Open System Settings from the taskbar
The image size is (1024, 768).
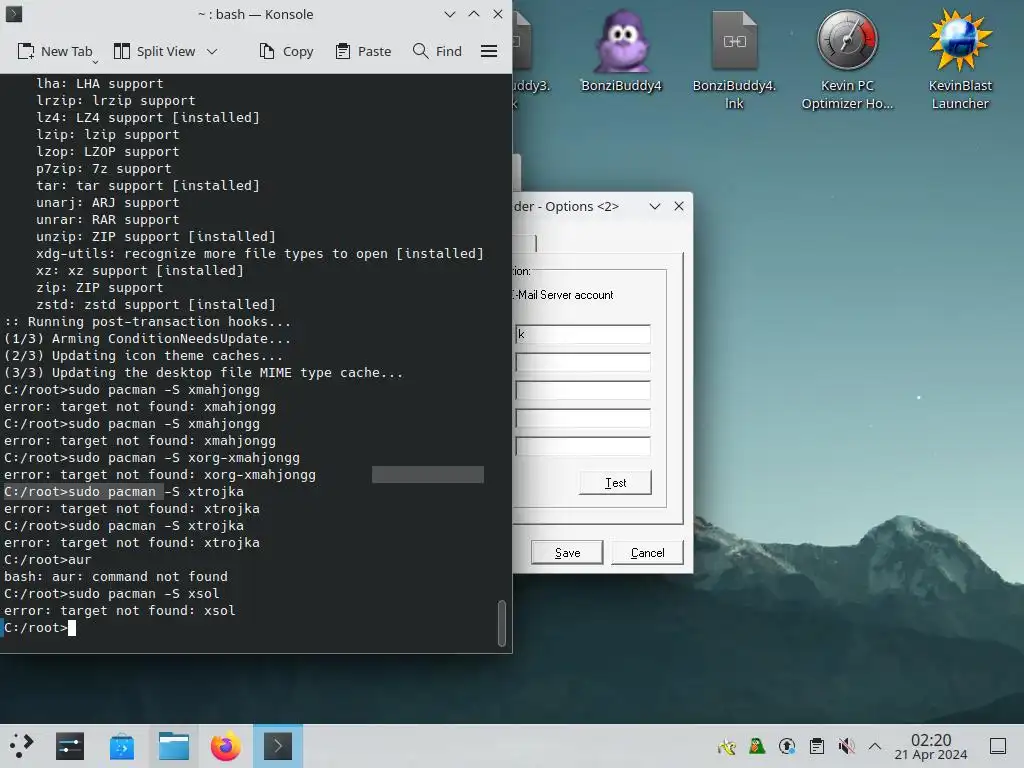[70, 746]
